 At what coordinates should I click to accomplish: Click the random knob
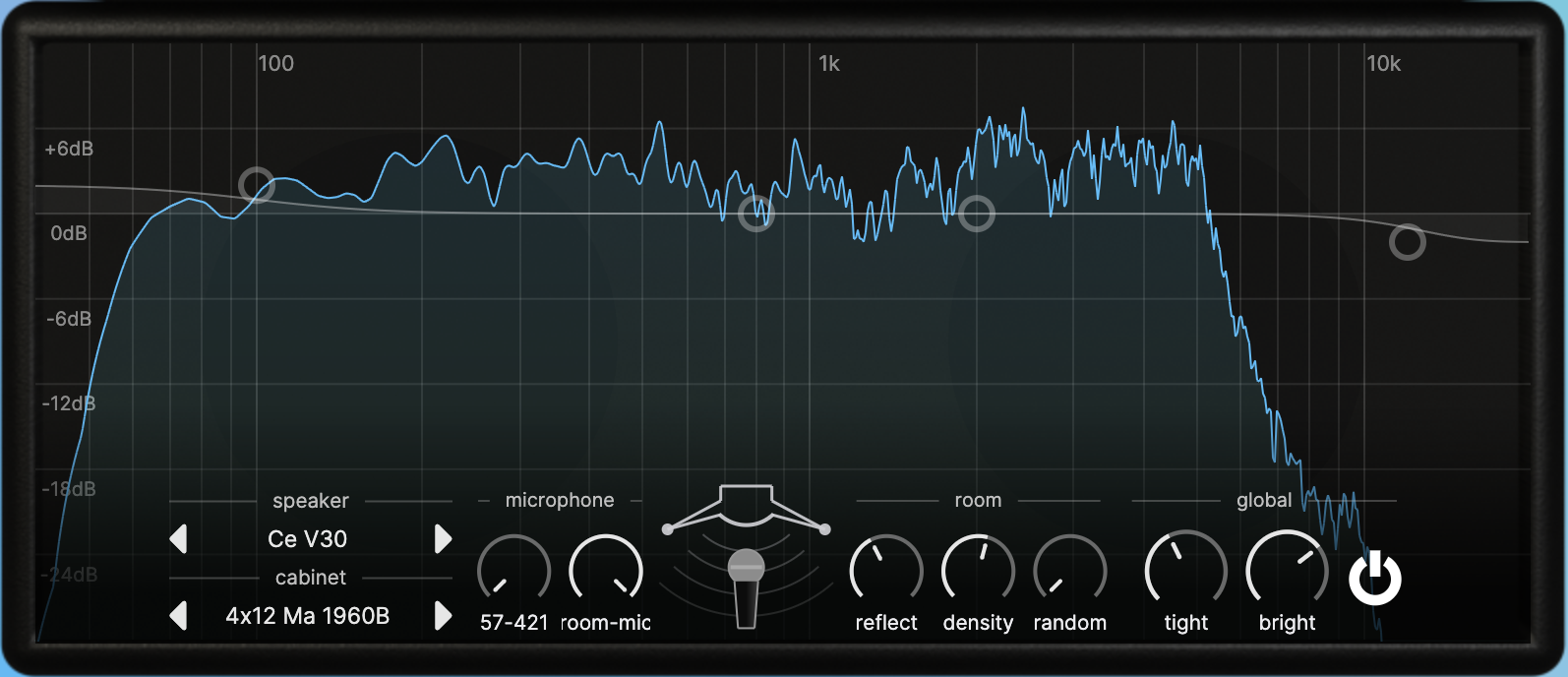[1069, 571]
